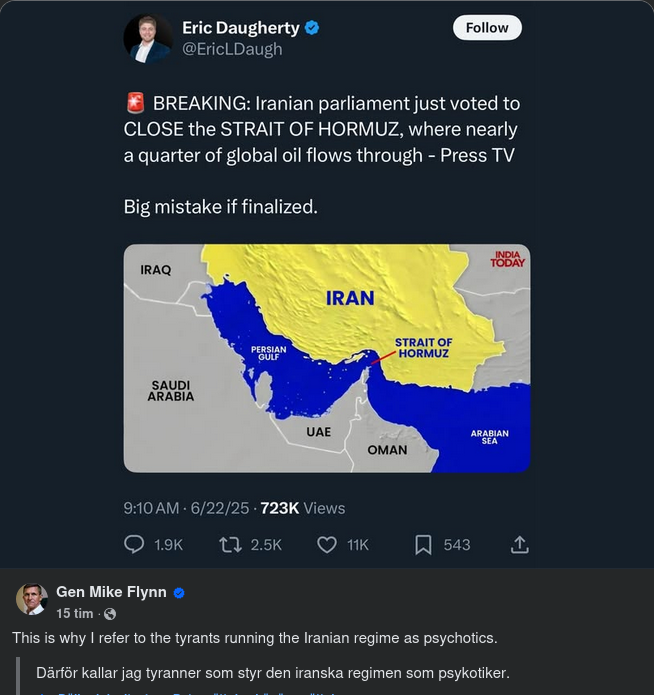
Task: Click the @EricLDaugh handle
Action: (x=232, y=49)
